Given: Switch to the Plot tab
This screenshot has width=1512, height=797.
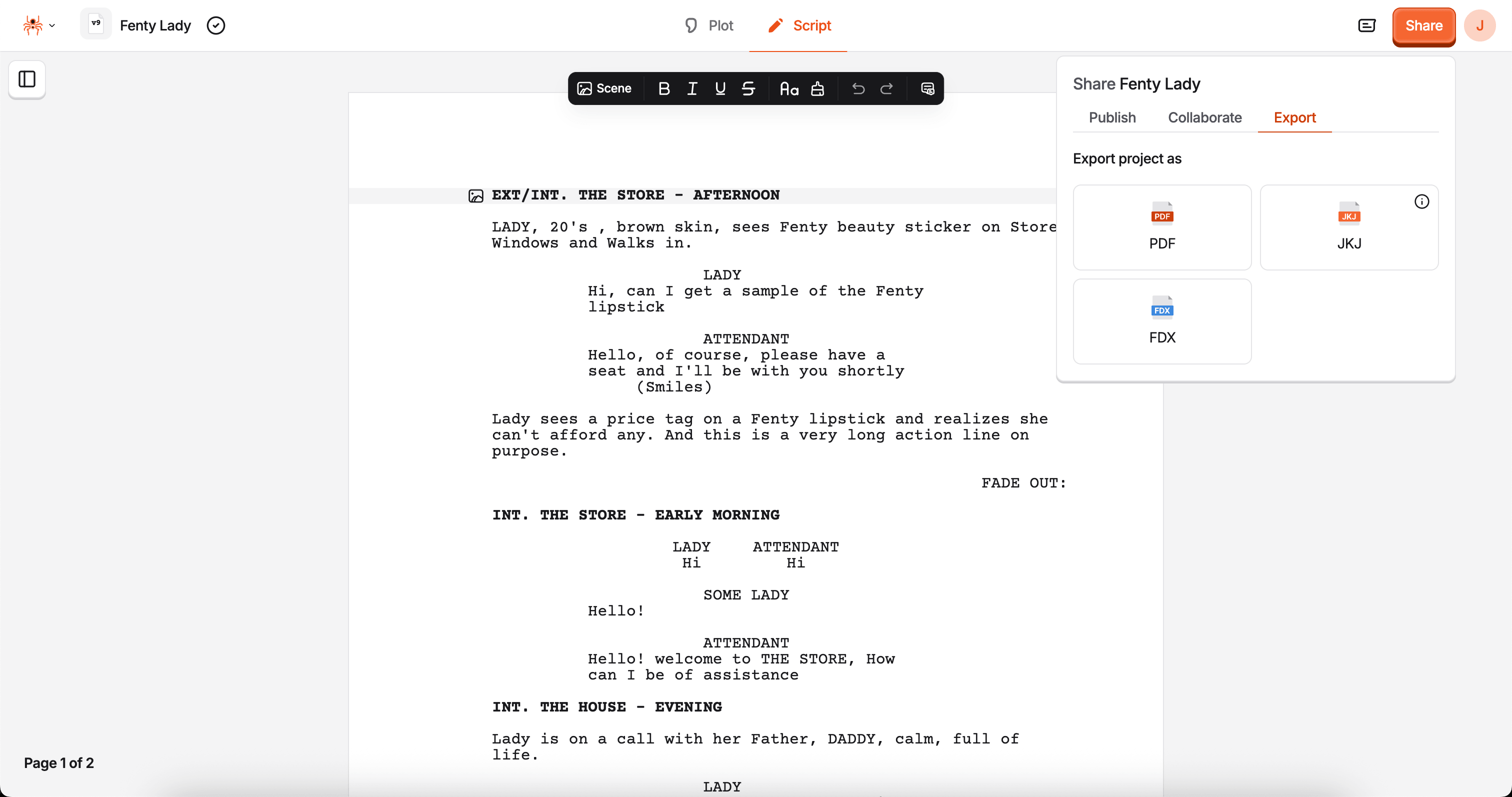Looking at the screenshot, I should (x=708, y=25).
